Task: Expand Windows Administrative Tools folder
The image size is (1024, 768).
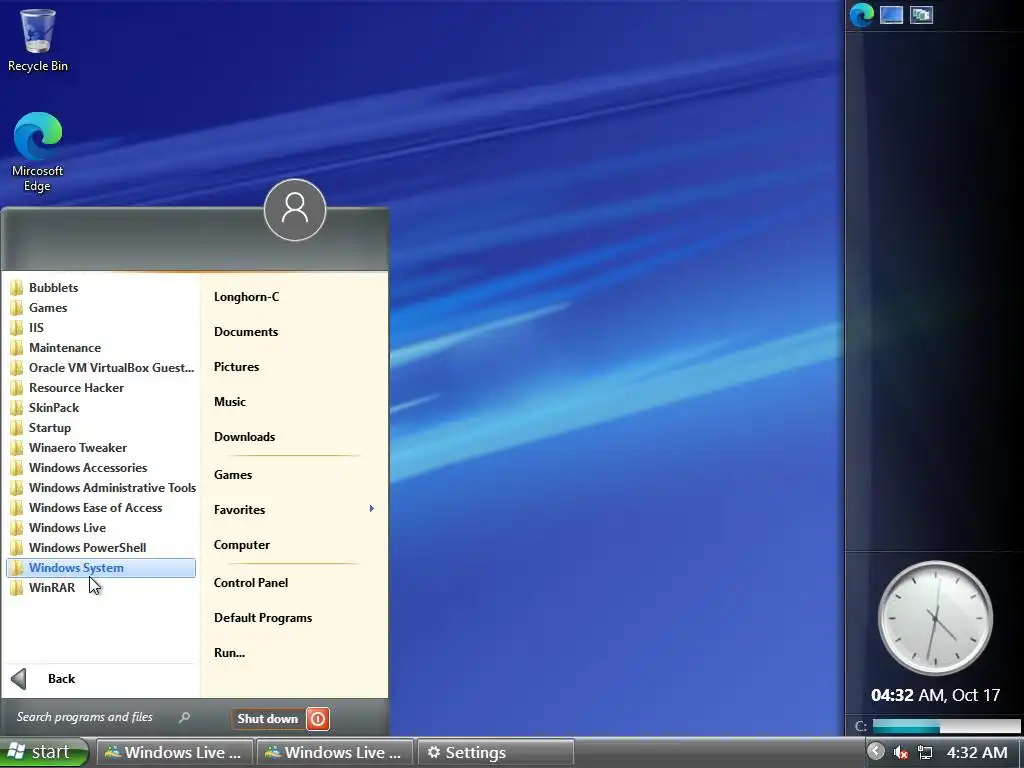Action: coord(101,488)
